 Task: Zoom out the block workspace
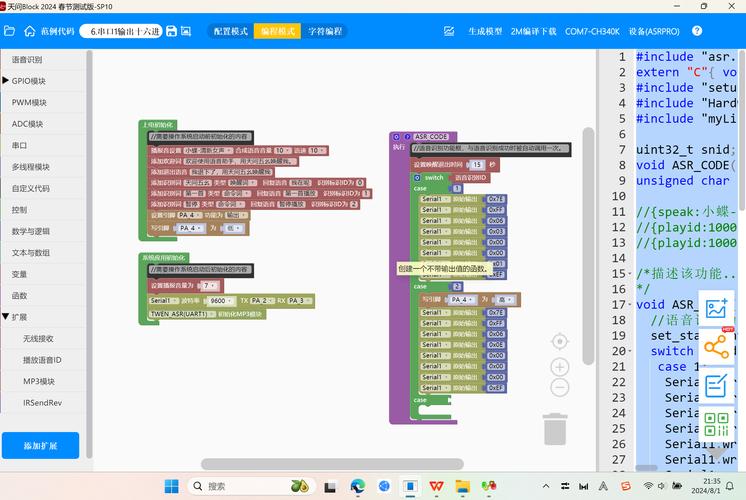point(560,387)
